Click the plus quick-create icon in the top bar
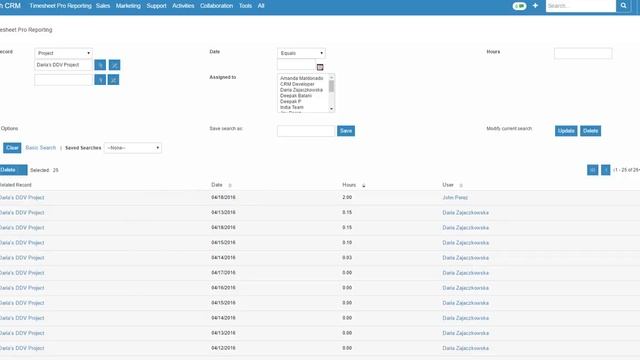 [x=535, y=6]
